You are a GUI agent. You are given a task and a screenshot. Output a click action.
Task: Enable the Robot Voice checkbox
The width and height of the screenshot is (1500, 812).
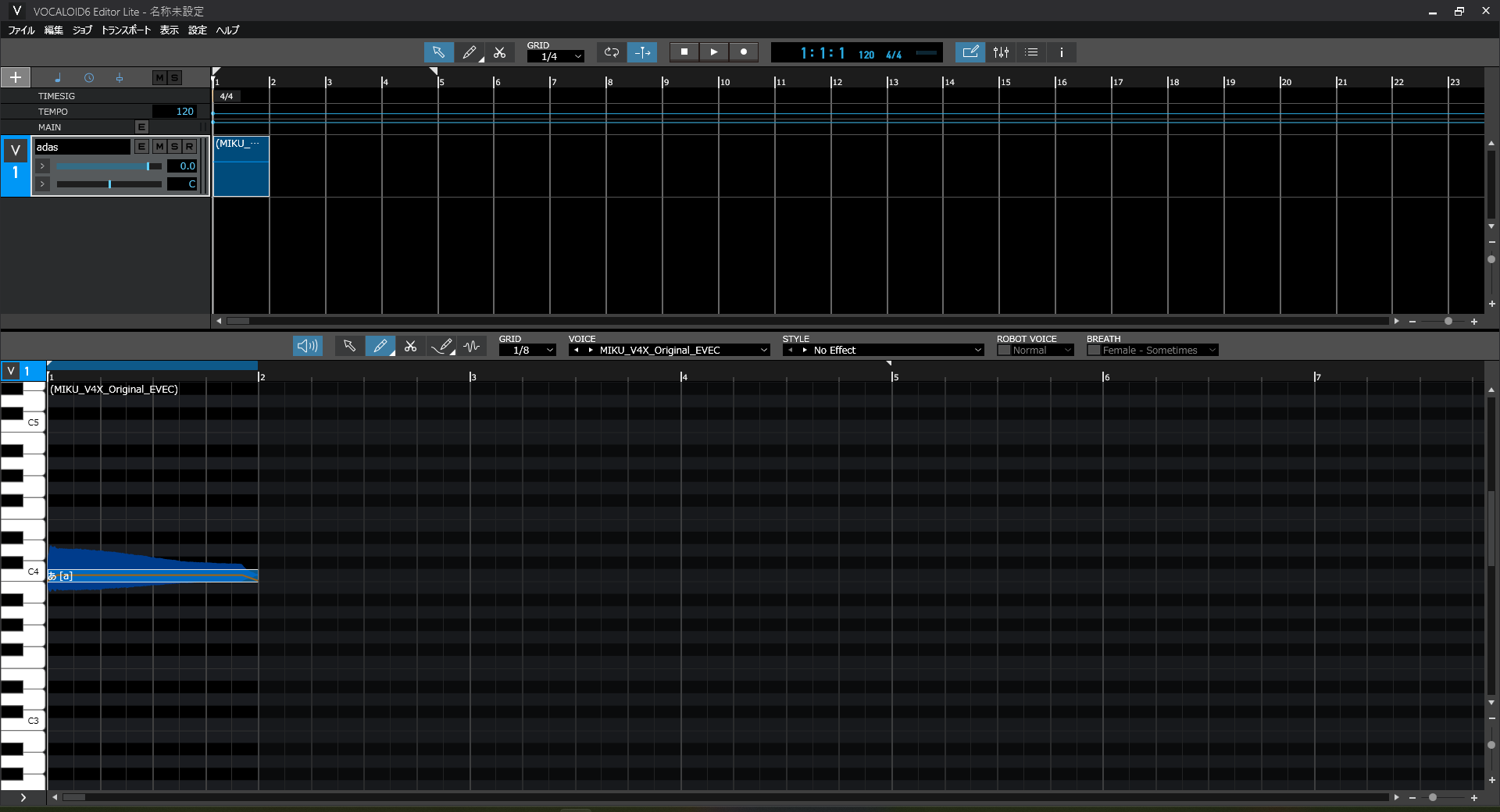(x=1004, y=351)
